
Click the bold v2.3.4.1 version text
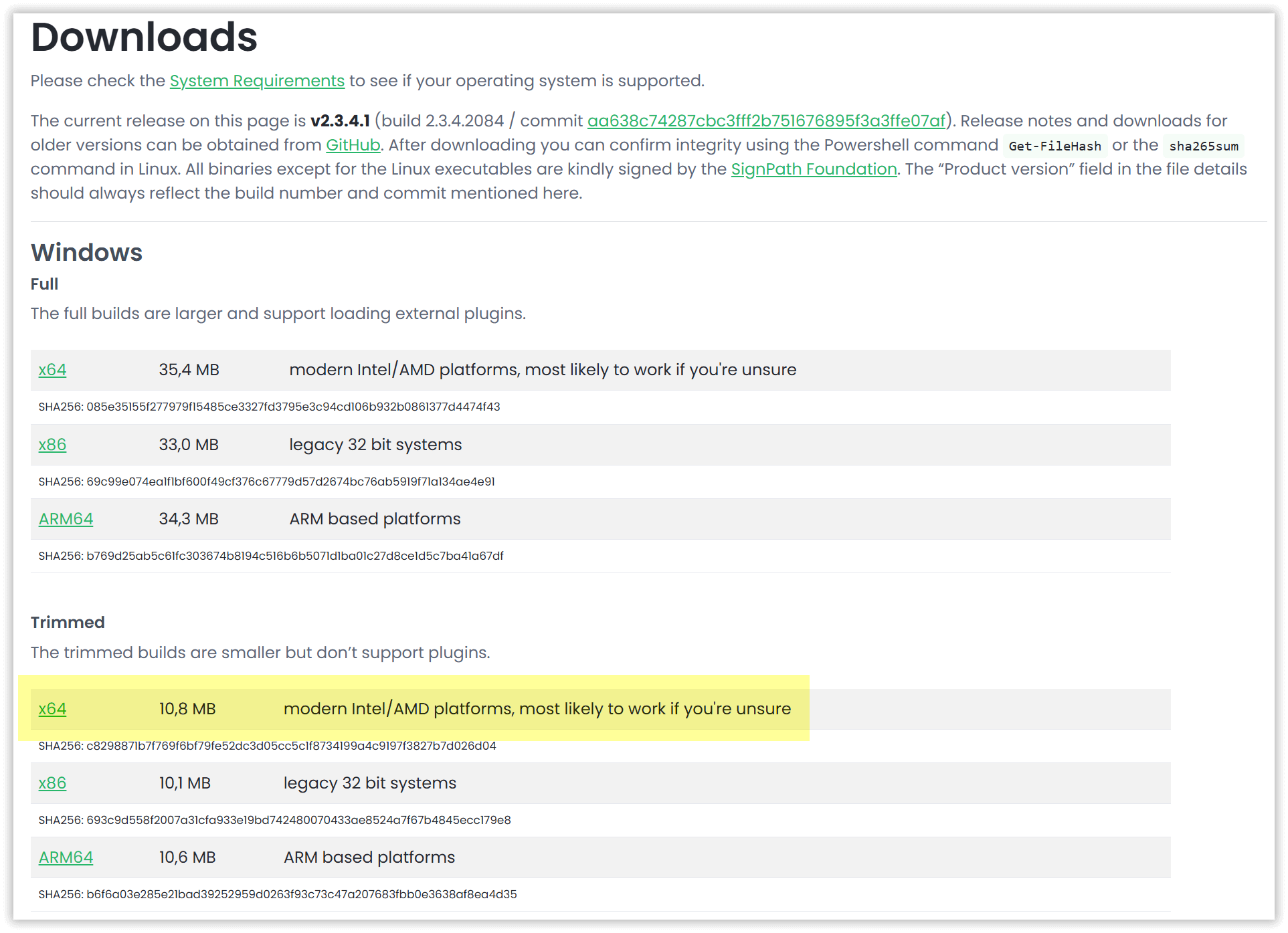pyautogui.click(x=341, y=120)
